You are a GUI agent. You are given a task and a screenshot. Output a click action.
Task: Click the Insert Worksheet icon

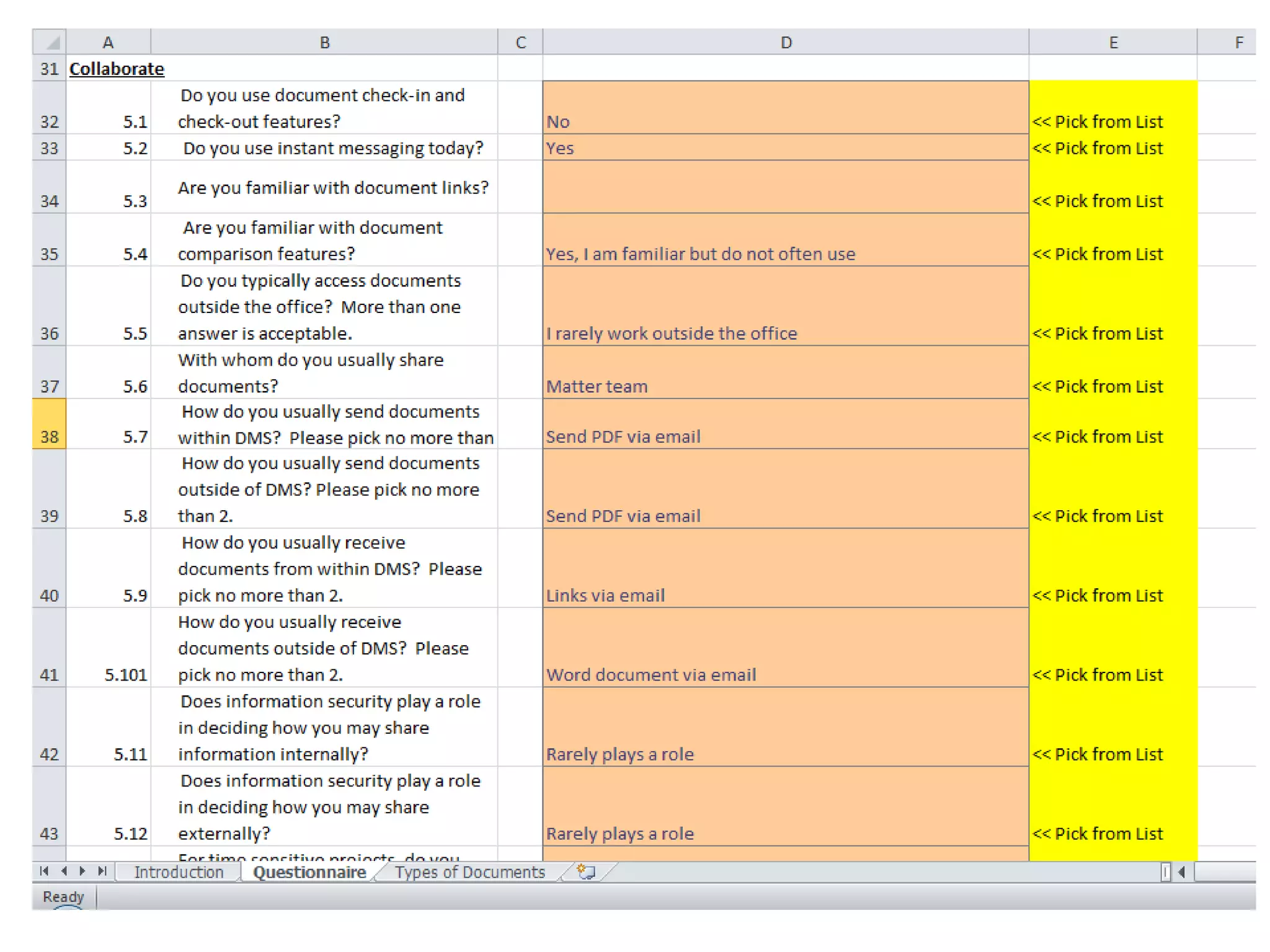(x=585, y=871)
